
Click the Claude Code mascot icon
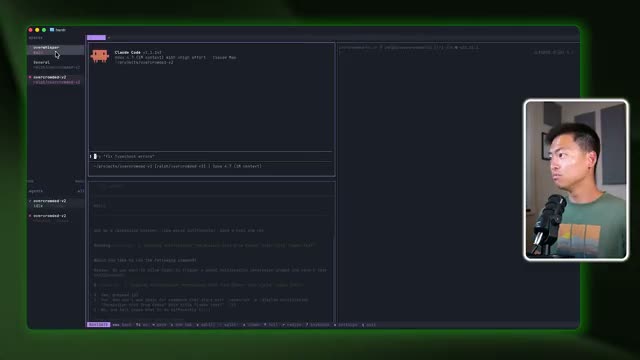click(x=100, y=56)
